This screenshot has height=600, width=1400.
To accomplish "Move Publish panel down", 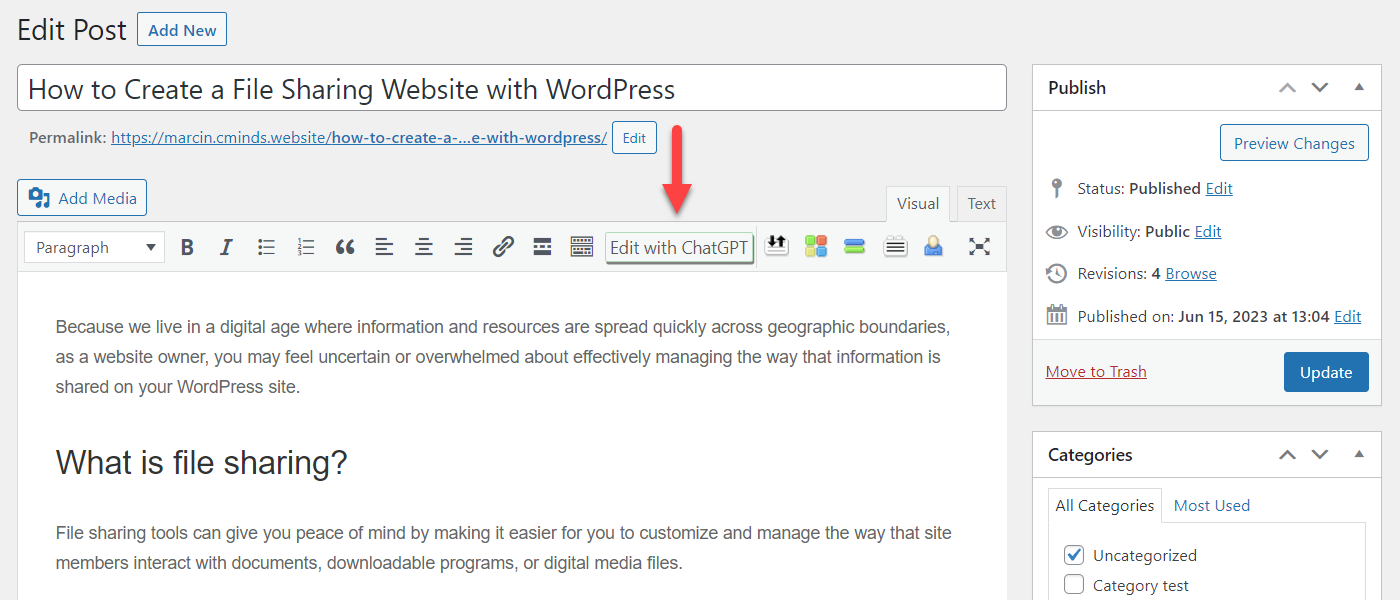I will tap(1320, 88).
